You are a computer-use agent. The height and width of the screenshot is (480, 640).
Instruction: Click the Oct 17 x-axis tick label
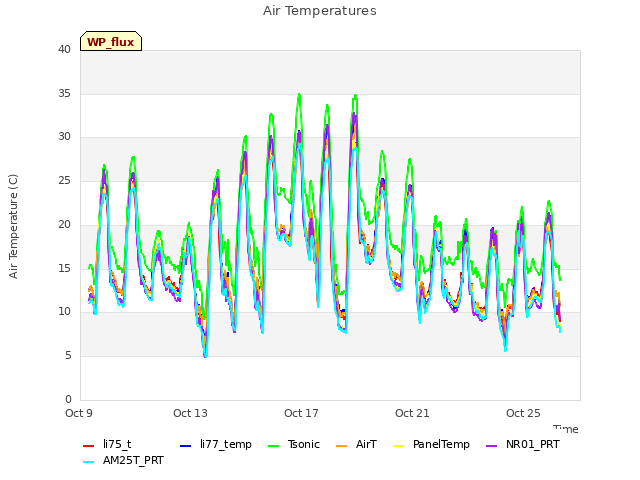(x=301, y=413)
